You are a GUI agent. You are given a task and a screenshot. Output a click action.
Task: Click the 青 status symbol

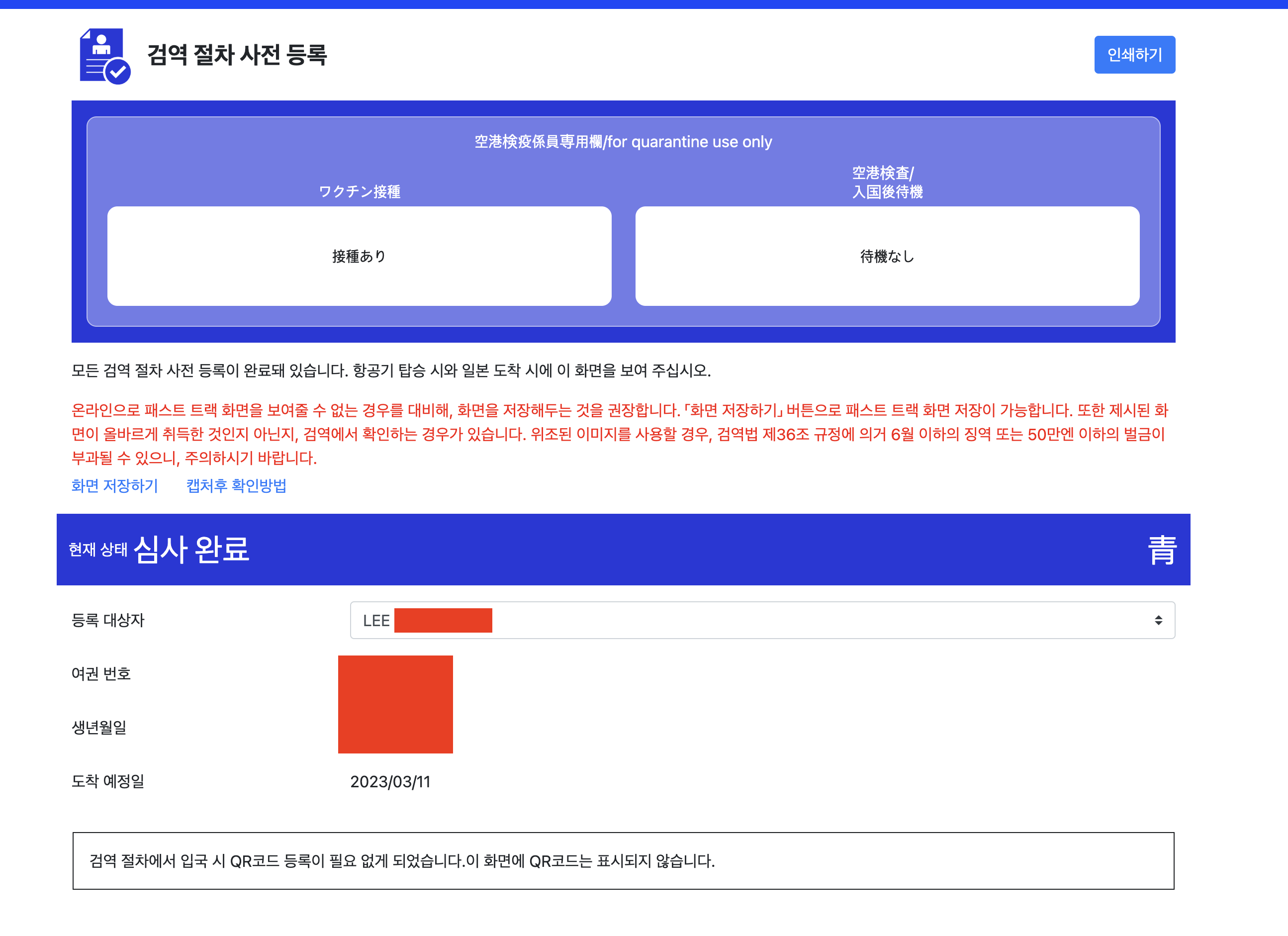coord(1161,550)
